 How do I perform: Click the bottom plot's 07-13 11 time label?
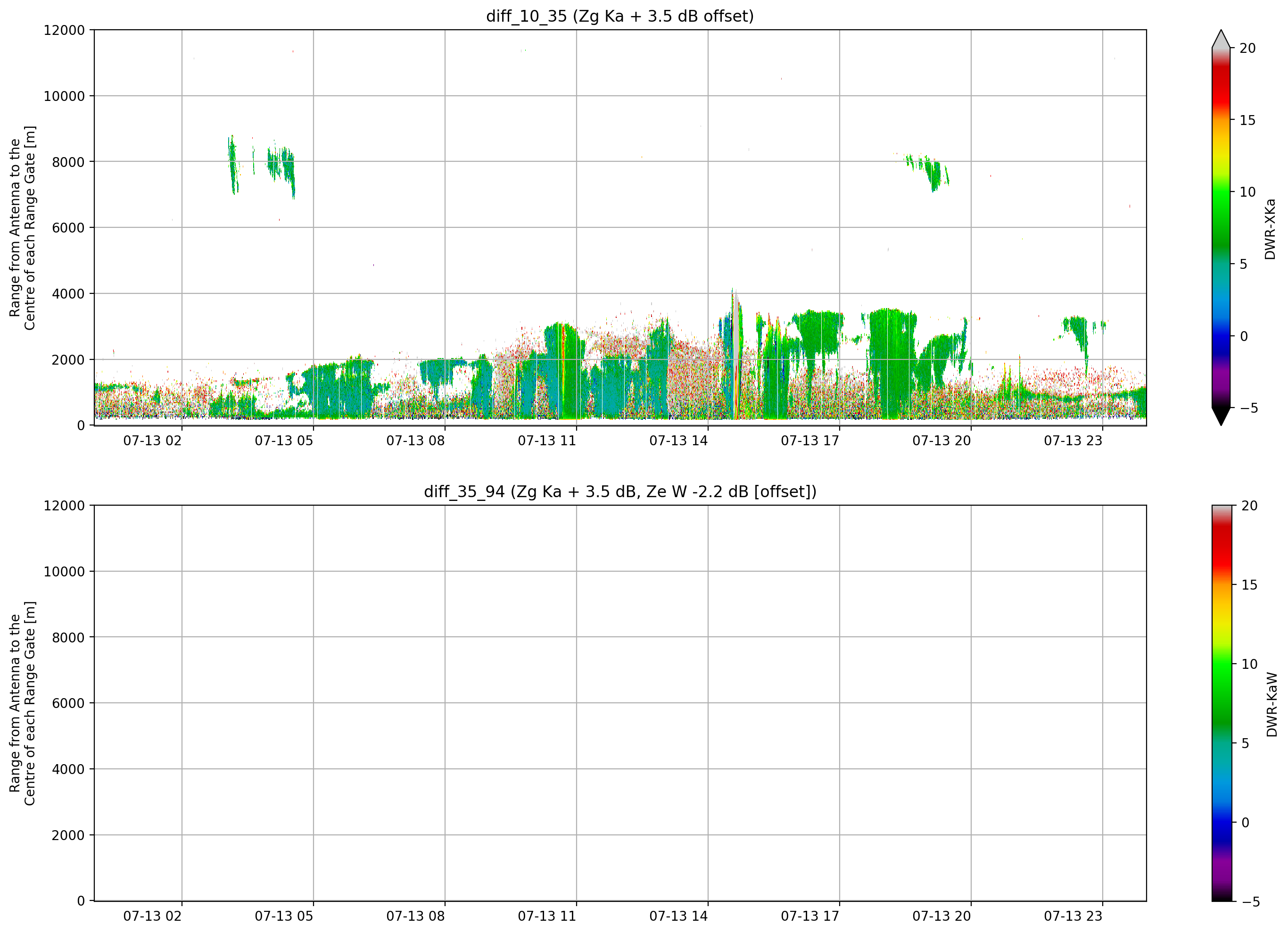tap(547, 916)
